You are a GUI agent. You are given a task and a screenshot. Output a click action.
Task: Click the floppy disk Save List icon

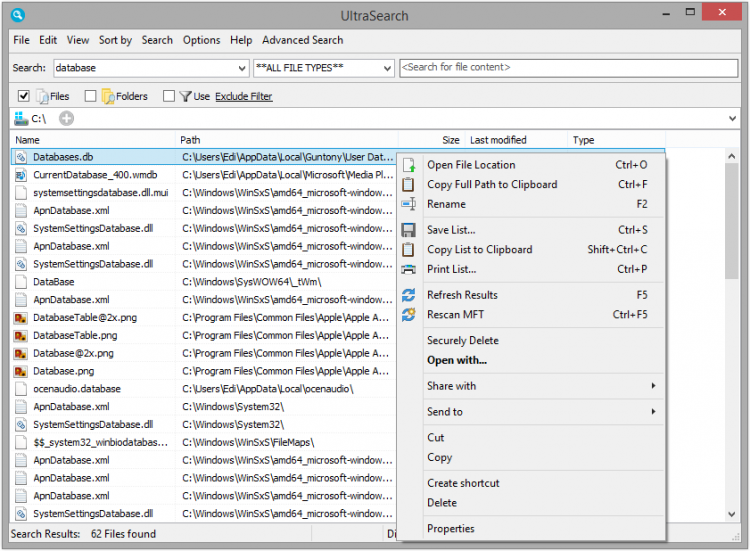click(408, 230)
